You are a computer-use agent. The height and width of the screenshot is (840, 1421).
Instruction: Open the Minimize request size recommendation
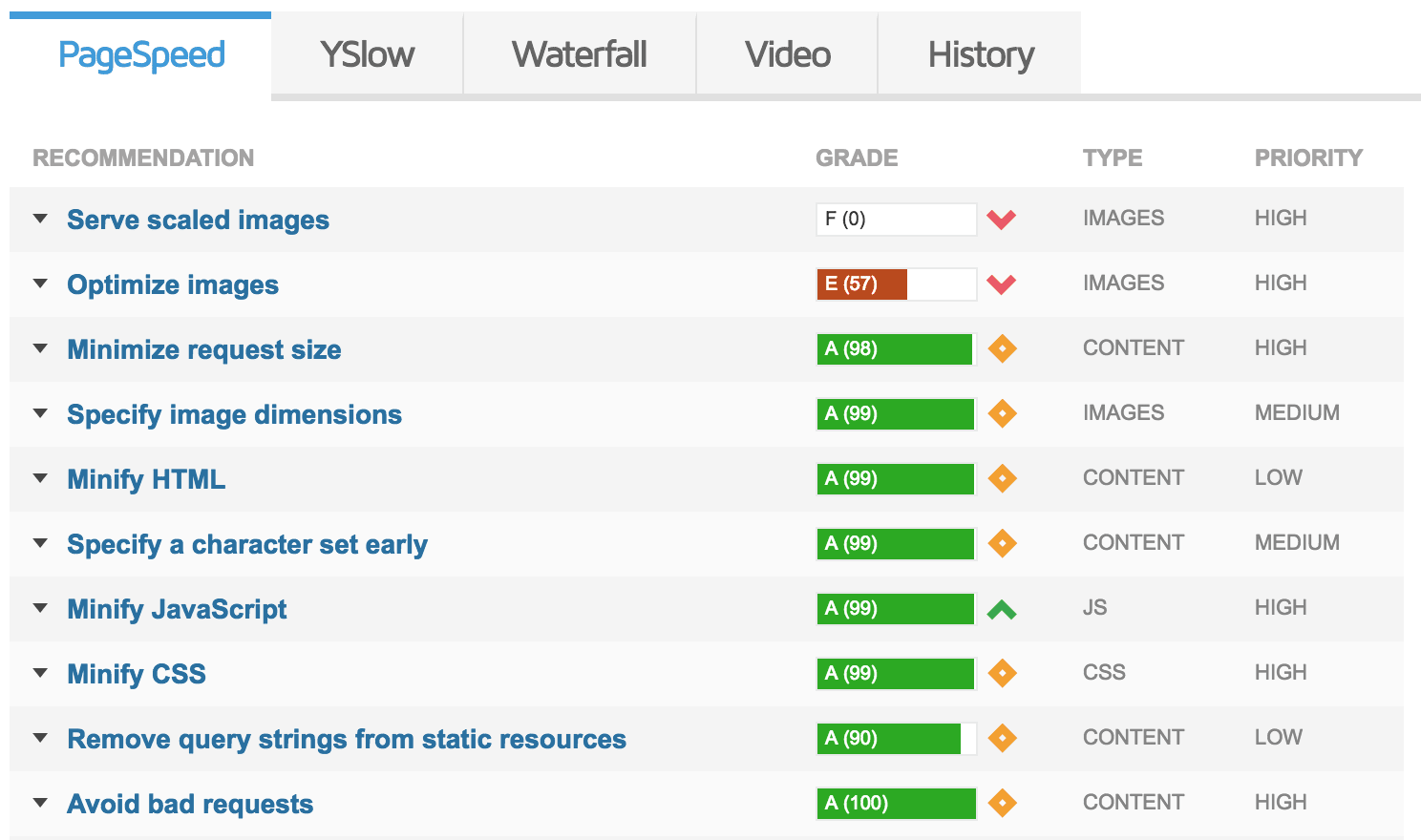[x=204, y=349]
